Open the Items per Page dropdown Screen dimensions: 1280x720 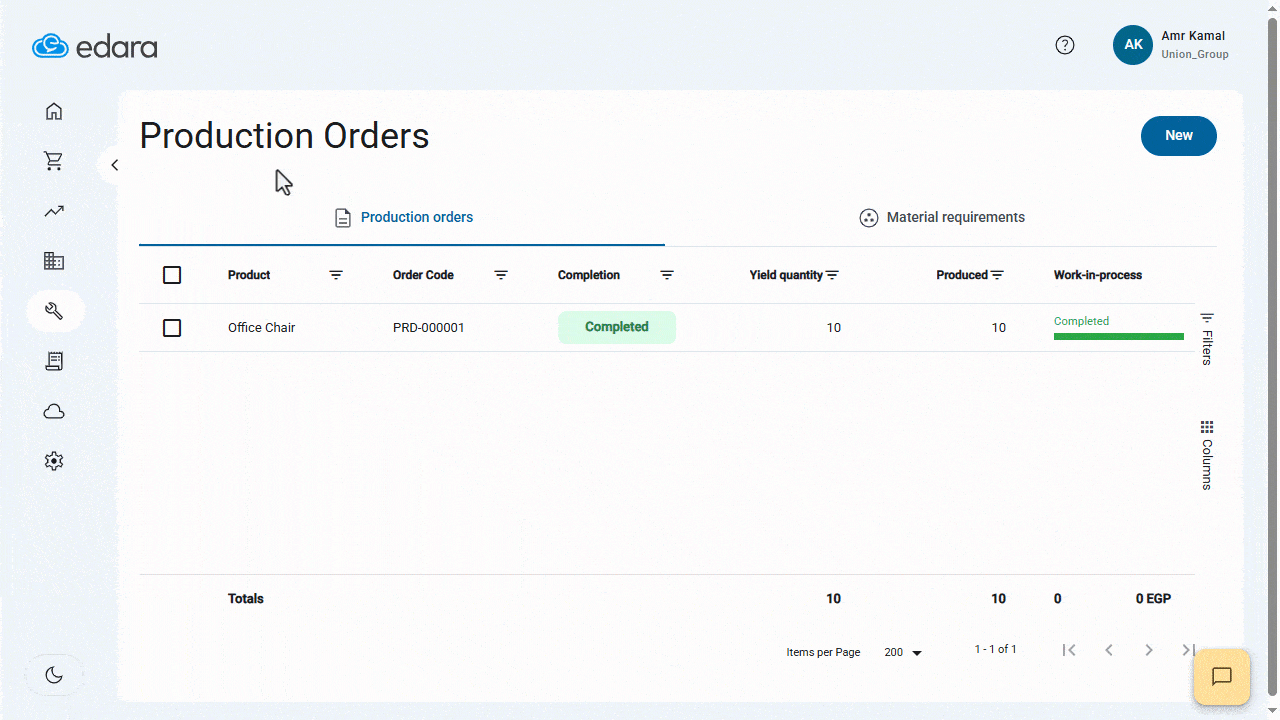coord(900,652)
